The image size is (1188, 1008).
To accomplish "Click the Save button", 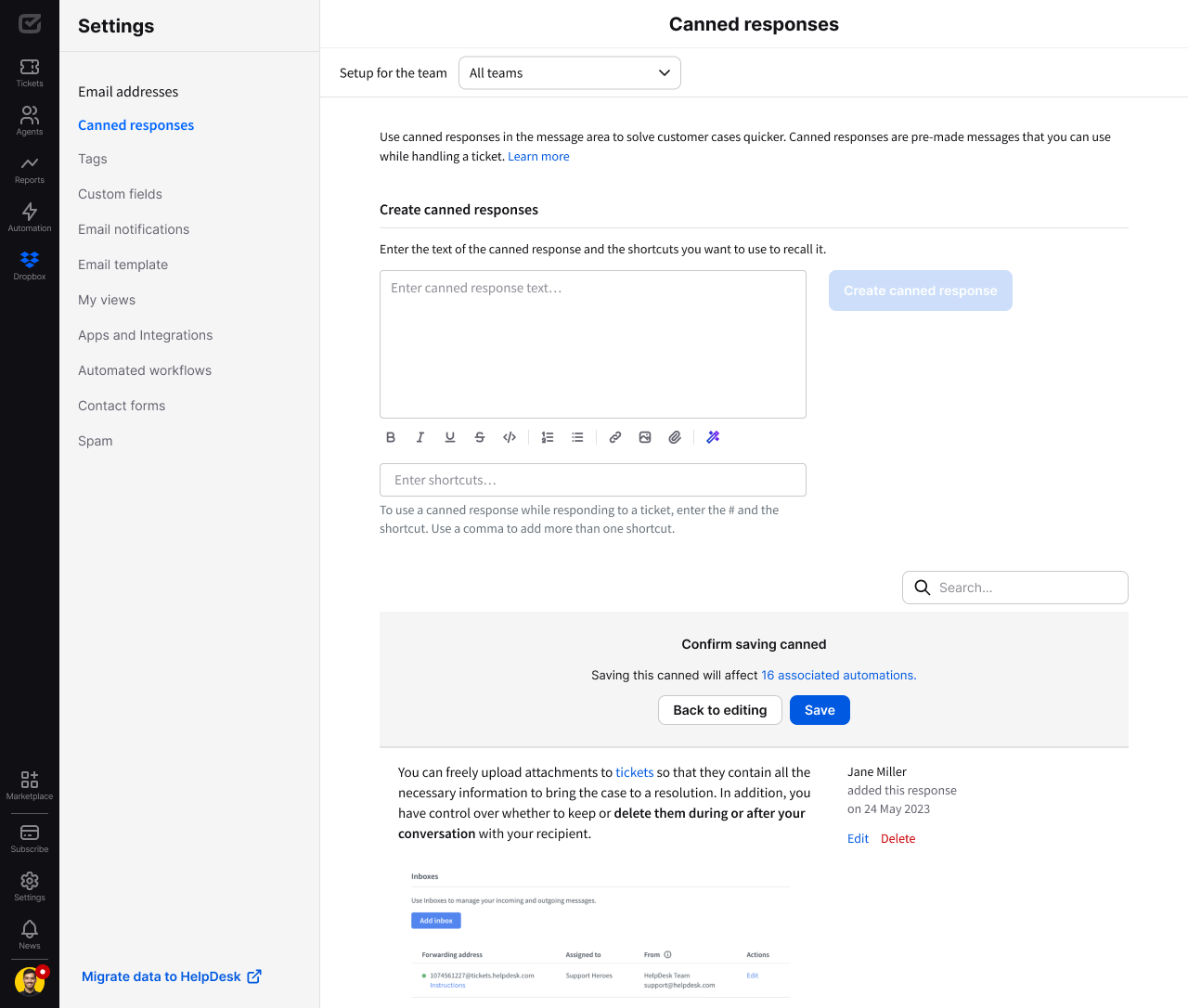I will (820, 710).
